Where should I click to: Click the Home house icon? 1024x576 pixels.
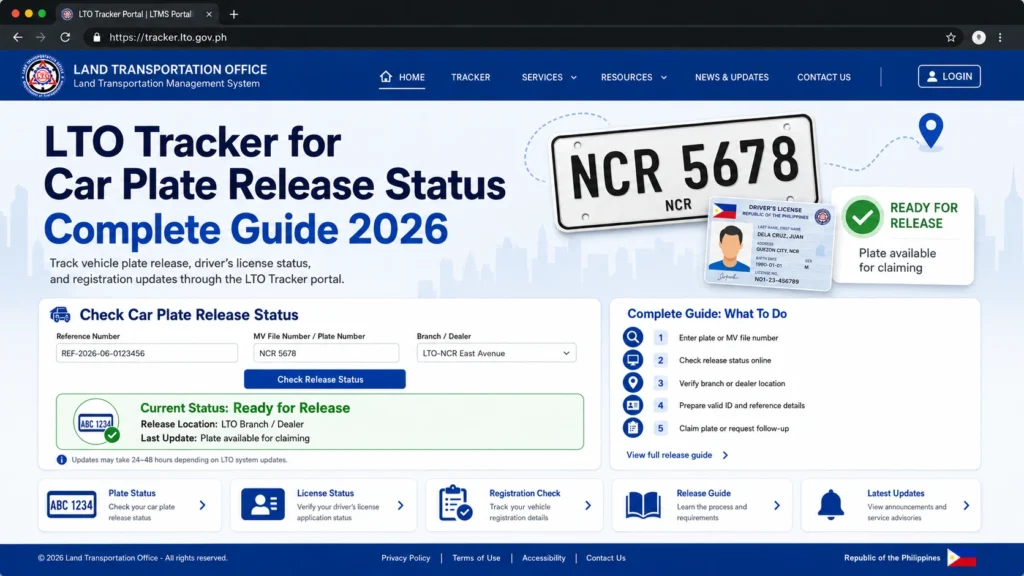(x=386, y=76)
